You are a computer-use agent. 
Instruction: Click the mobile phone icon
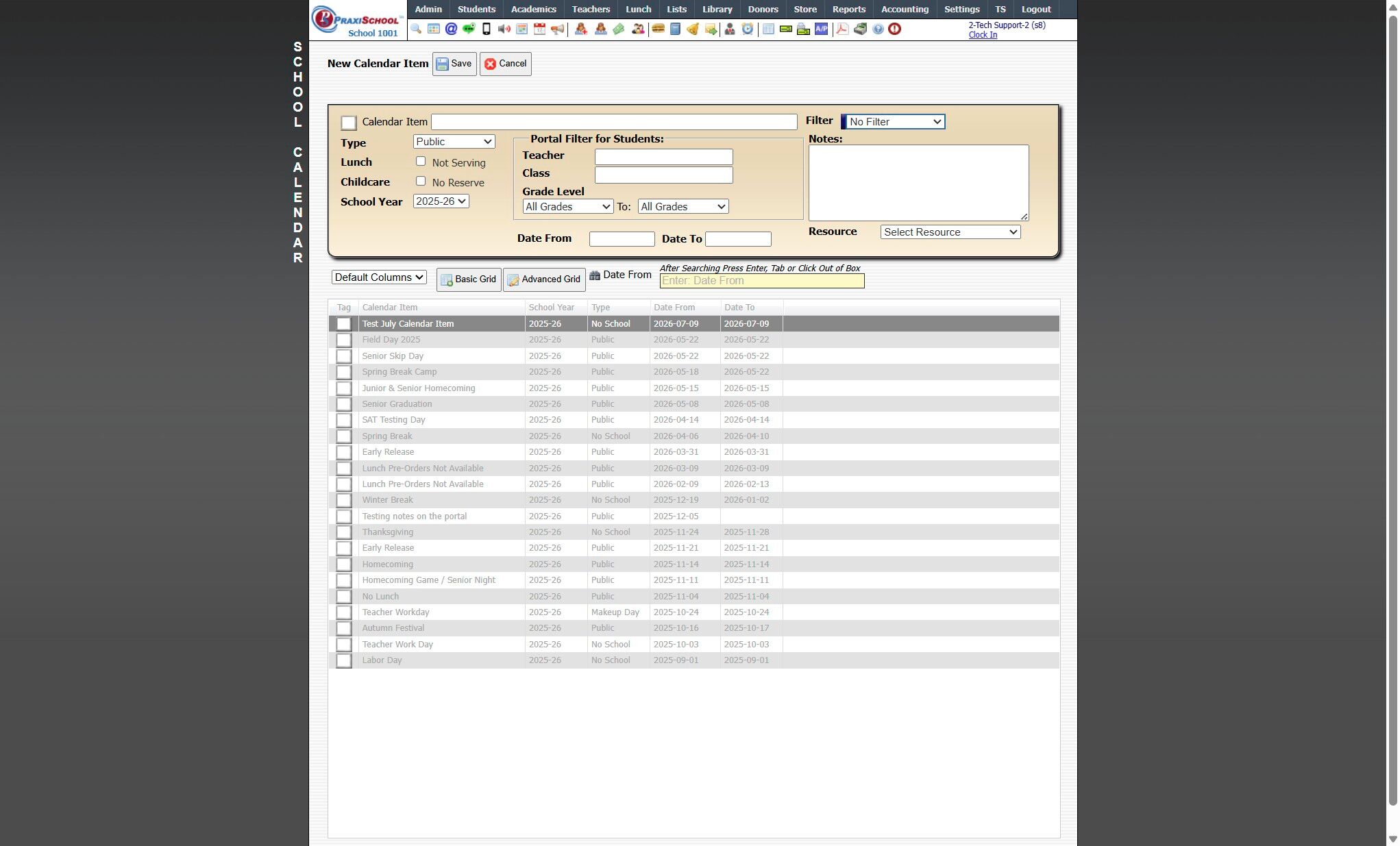click(x=487, y=29)
